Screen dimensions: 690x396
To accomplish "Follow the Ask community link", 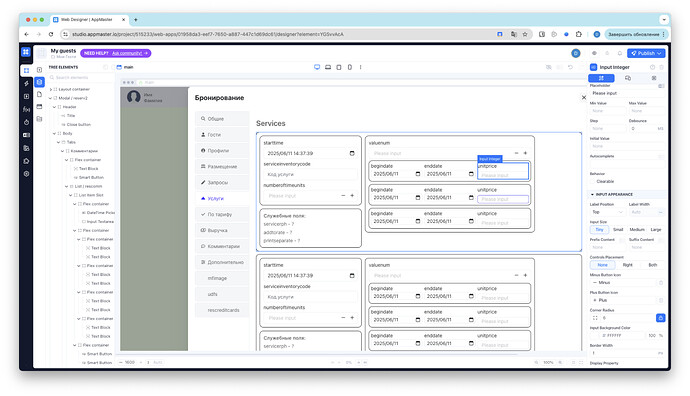I will point(127,53).
